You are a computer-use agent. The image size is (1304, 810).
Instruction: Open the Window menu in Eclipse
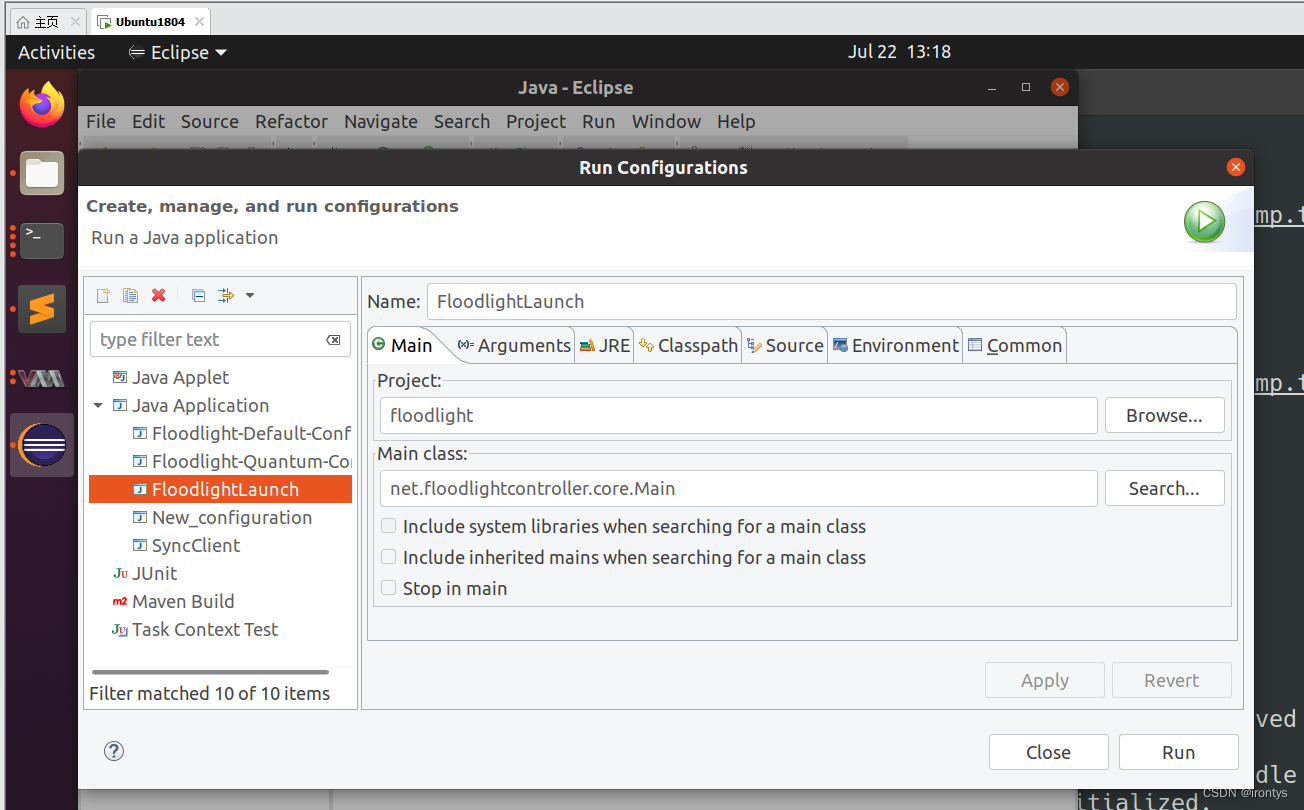666,121
